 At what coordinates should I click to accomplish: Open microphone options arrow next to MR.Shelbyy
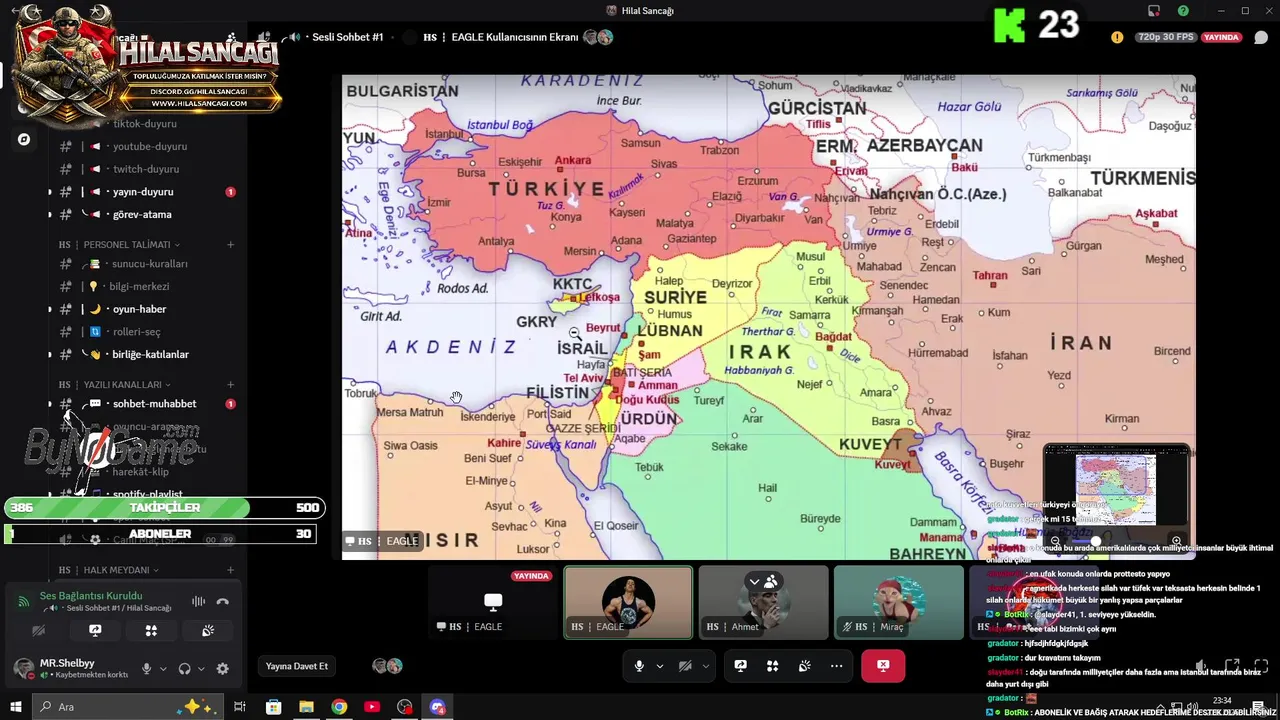tap(163, 669)
